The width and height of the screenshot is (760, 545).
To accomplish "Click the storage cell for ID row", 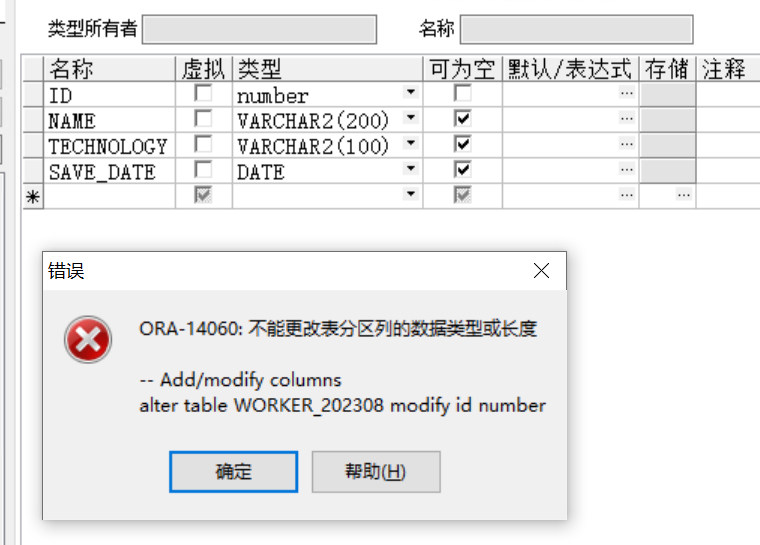I will tap(667, 95).
